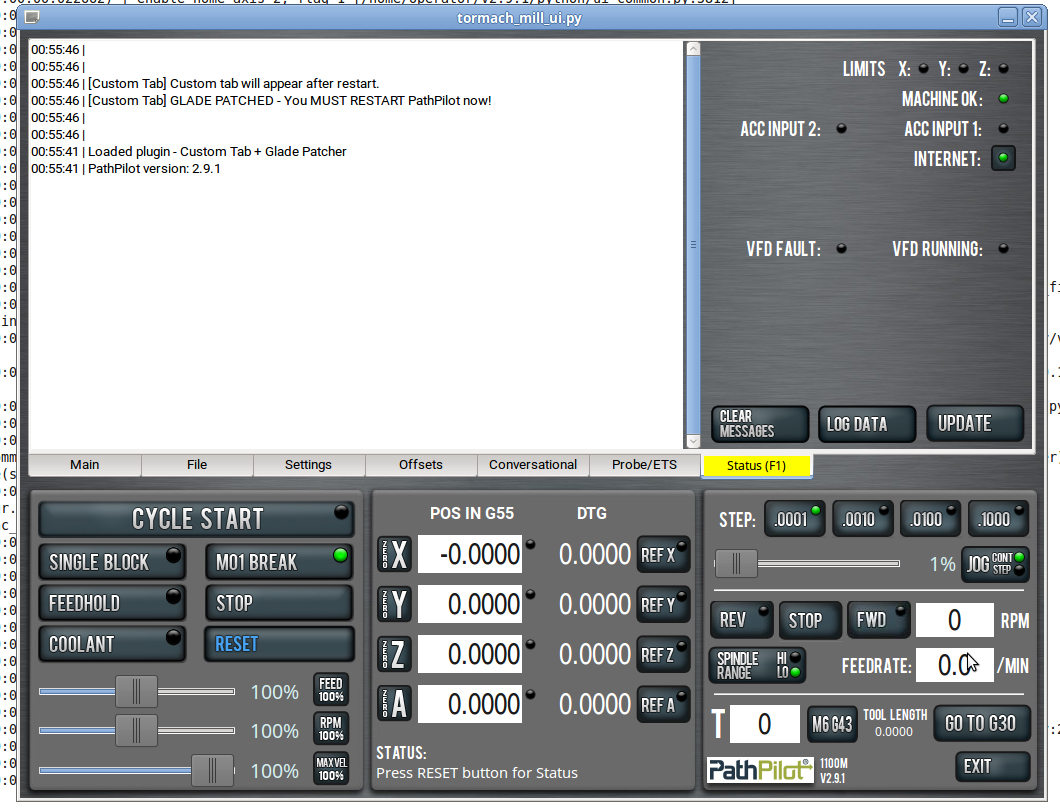Toggle spindle range HI/LO

[759, 665]
